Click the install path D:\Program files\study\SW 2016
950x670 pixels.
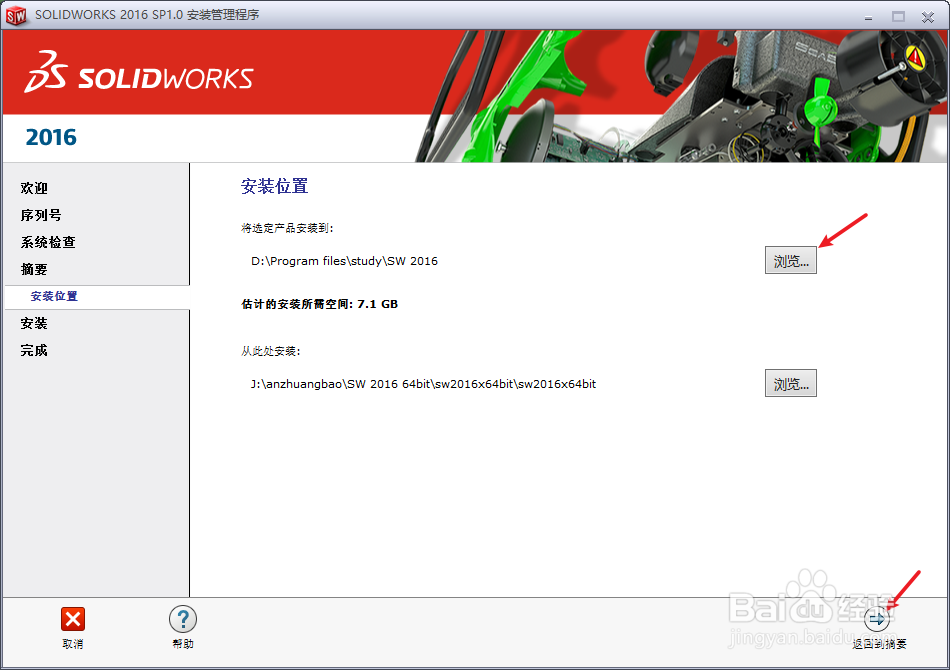point(344,261)
